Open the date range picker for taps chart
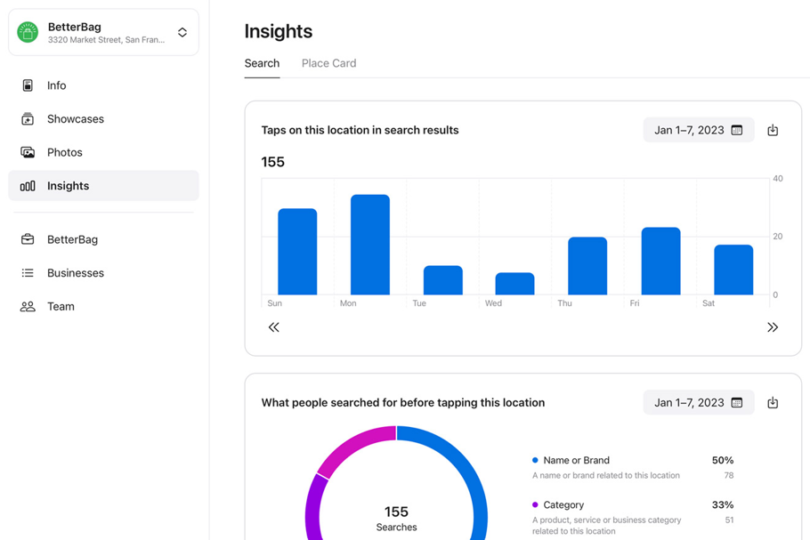 point(698,130)
